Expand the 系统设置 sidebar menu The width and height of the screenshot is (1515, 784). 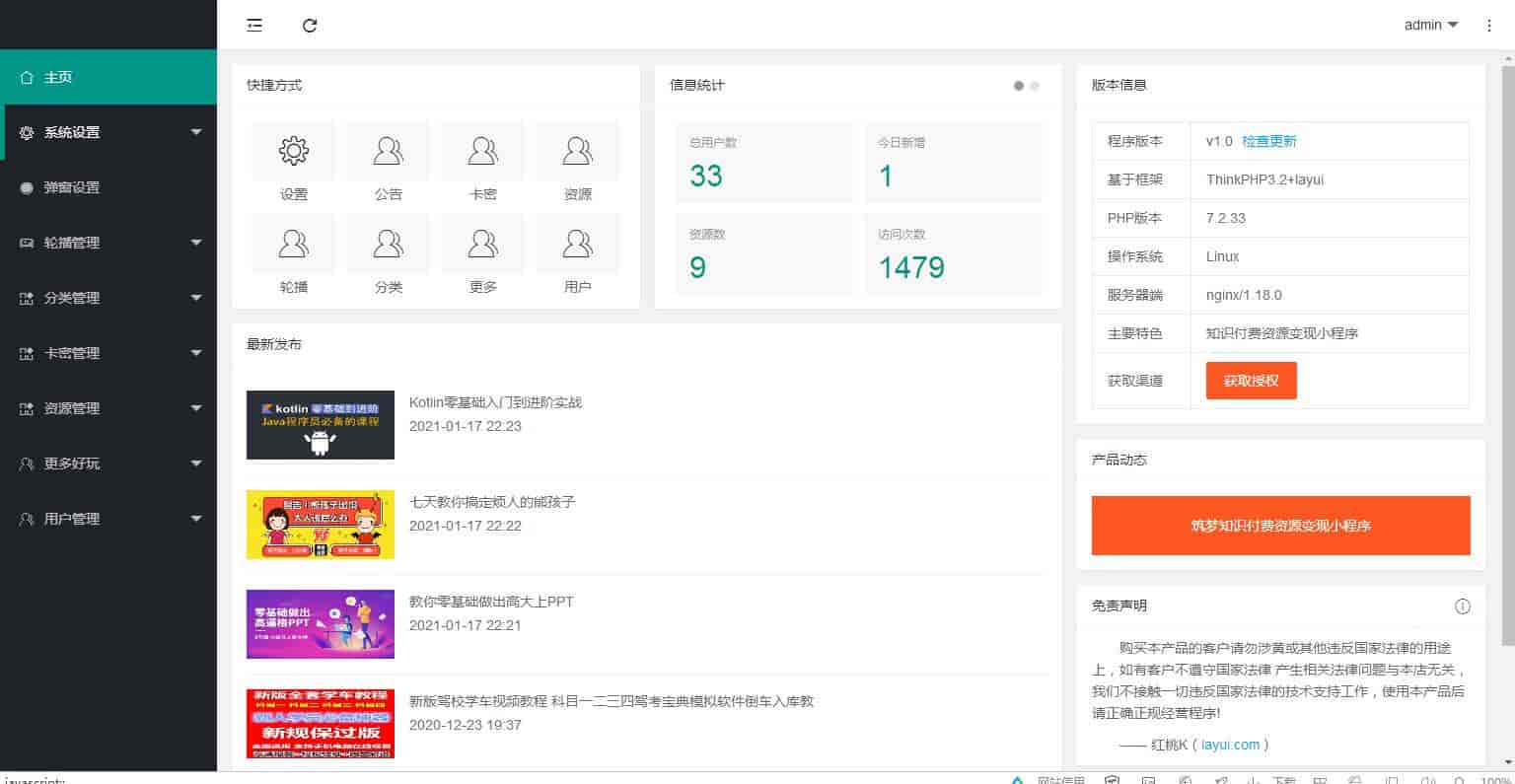pos(108,132)
